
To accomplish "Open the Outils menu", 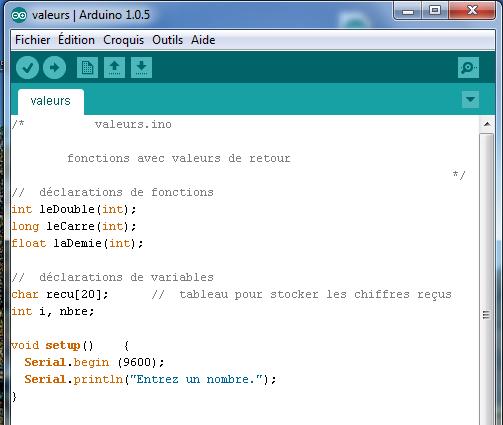I will 167,40.
